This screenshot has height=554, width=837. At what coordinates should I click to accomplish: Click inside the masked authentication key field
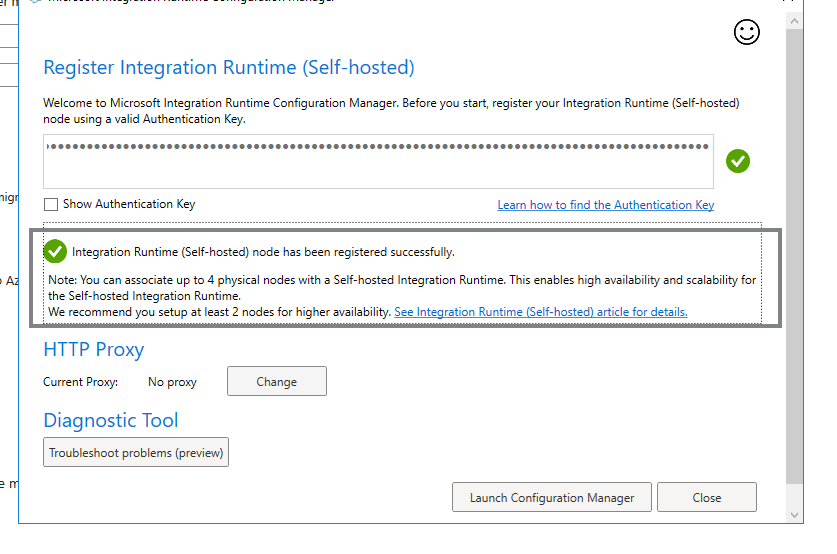[378, 161]
